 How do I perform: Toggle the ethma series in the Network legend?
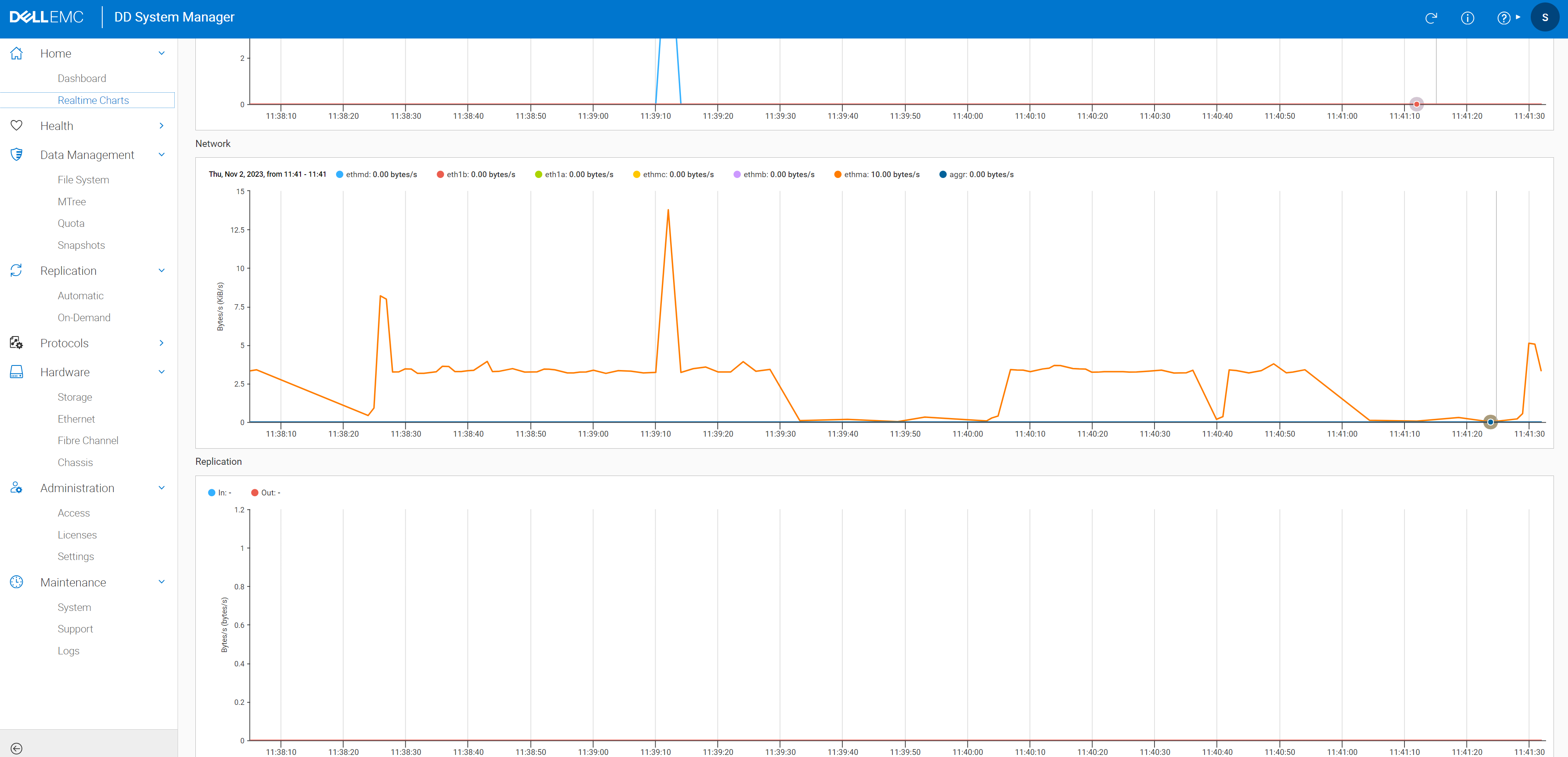coord(877,174)
